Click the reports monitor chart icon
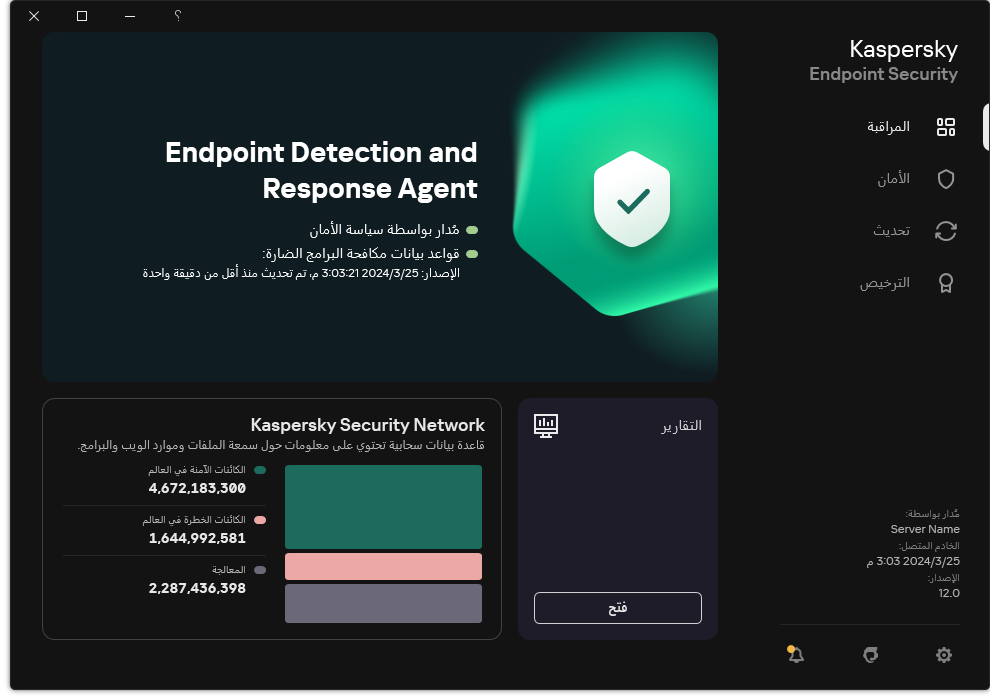The width and height of the screenshot is (990, 700). [x=546, y=426]
